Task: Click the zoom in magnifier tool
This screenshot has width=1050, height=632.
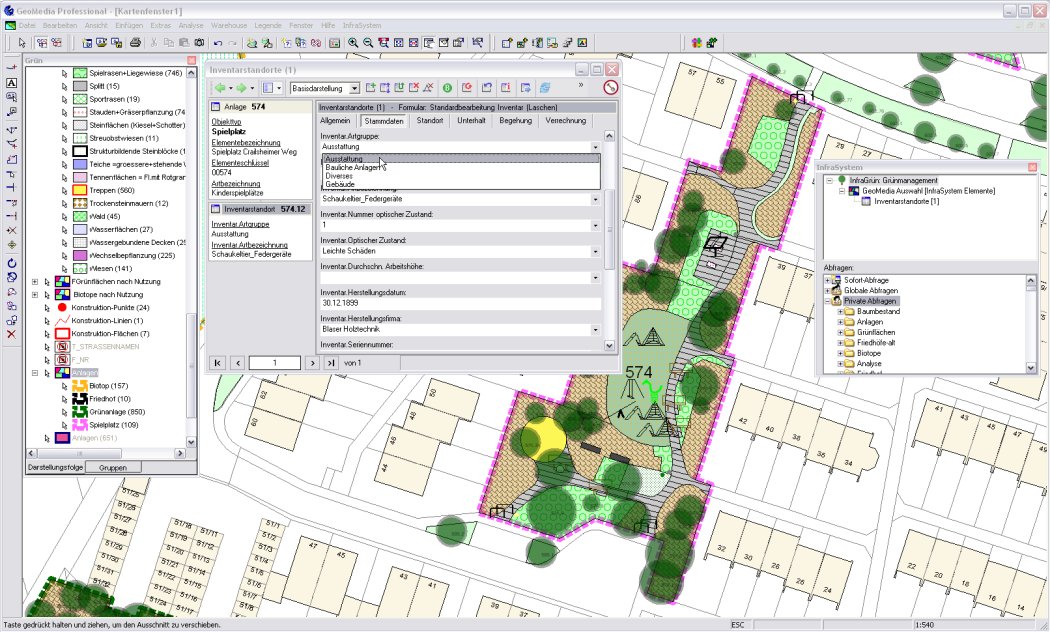Action: (x=352, y=43)
